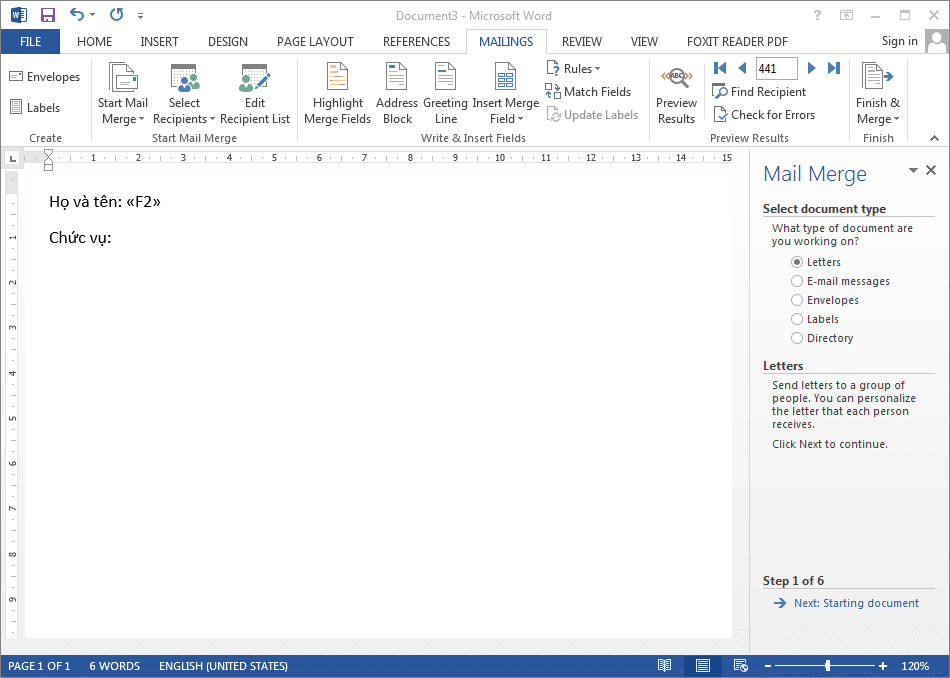The image size is (950, 678).
Task: Click the record number field showing 441
Action: [x=776, y=68]
